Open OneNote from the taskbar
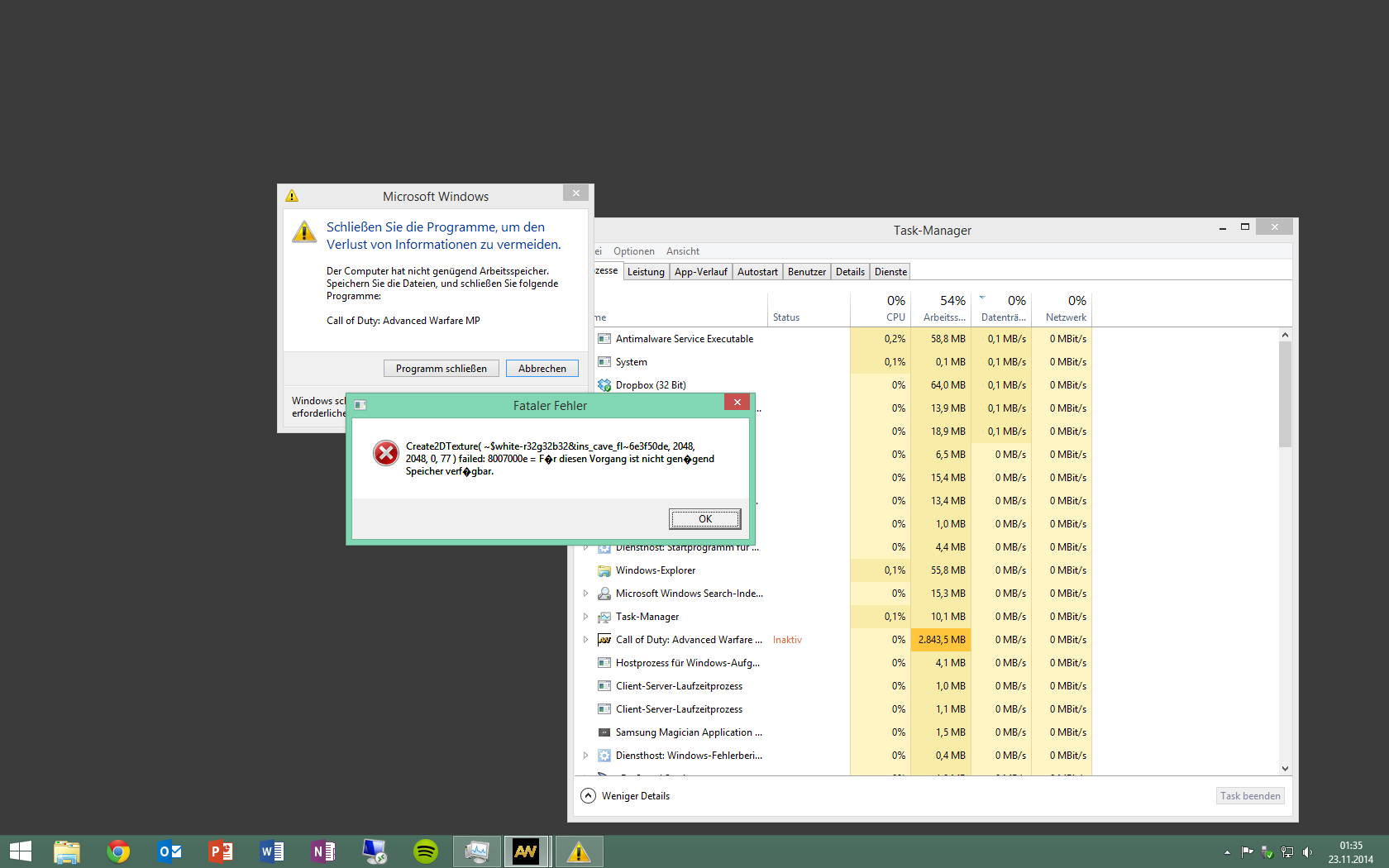Screen dimensions: 1389x868 pos(323,851)
